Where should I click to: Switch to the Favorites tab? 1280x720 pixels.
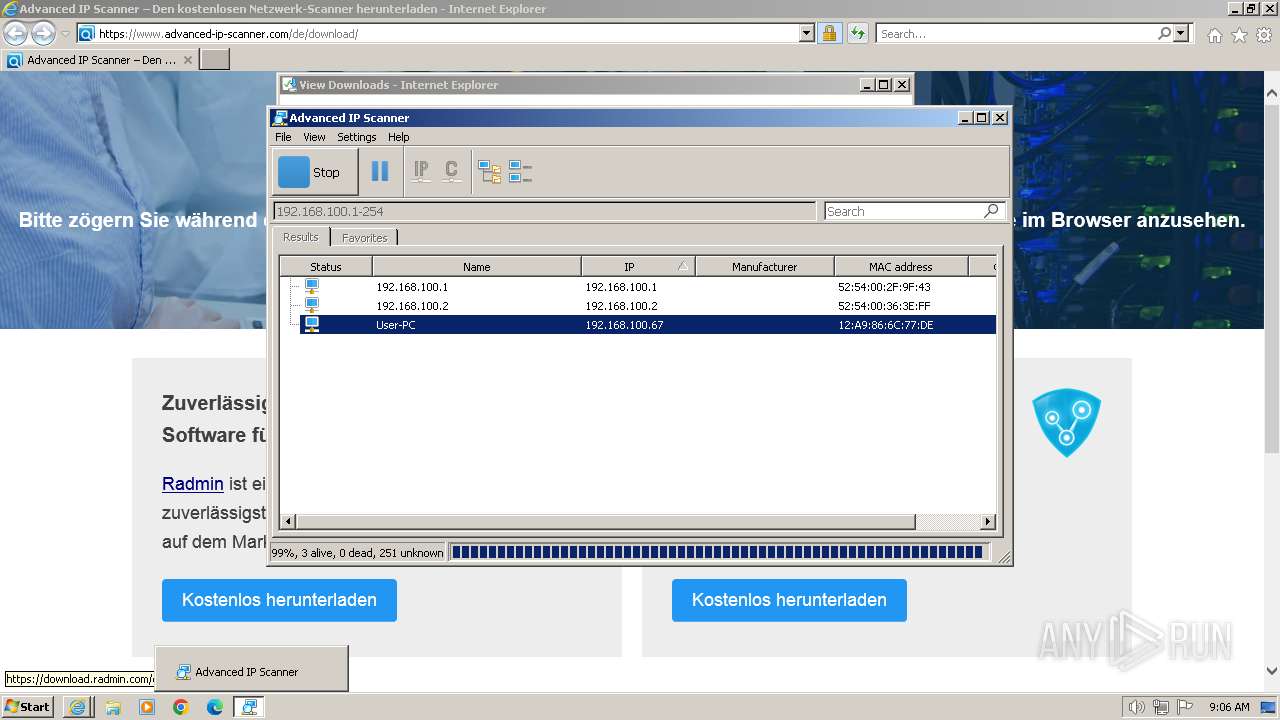click(365, 238)
